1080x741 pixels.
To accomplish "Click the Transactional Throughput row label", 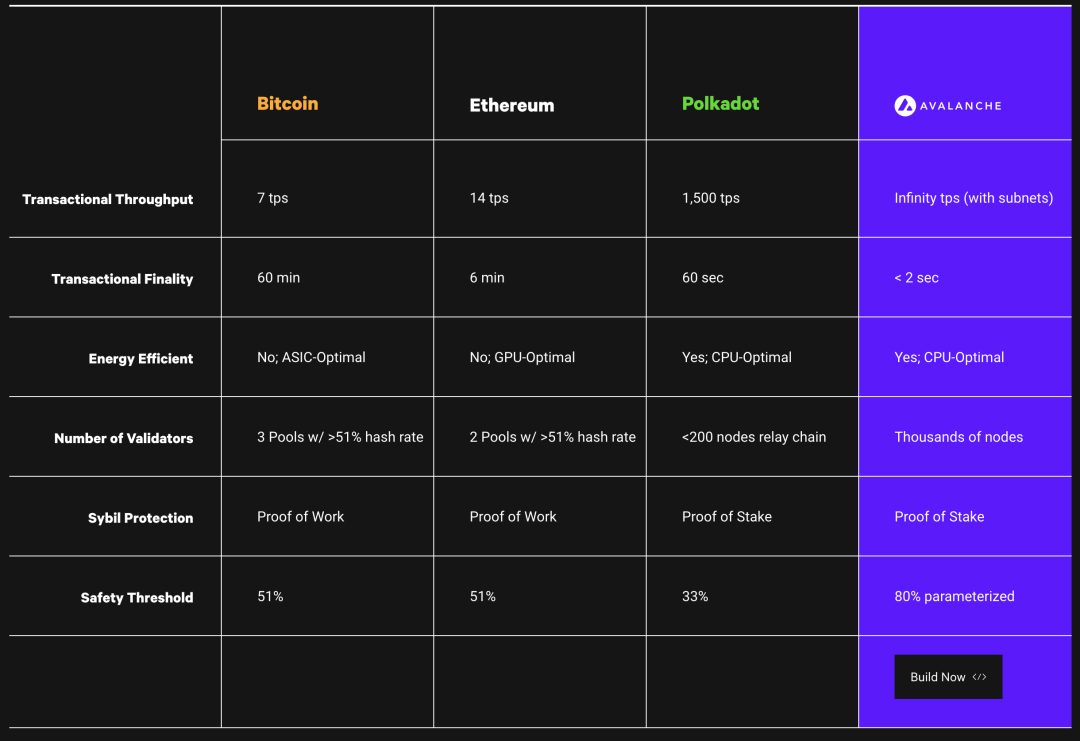I will coord(108,199).
